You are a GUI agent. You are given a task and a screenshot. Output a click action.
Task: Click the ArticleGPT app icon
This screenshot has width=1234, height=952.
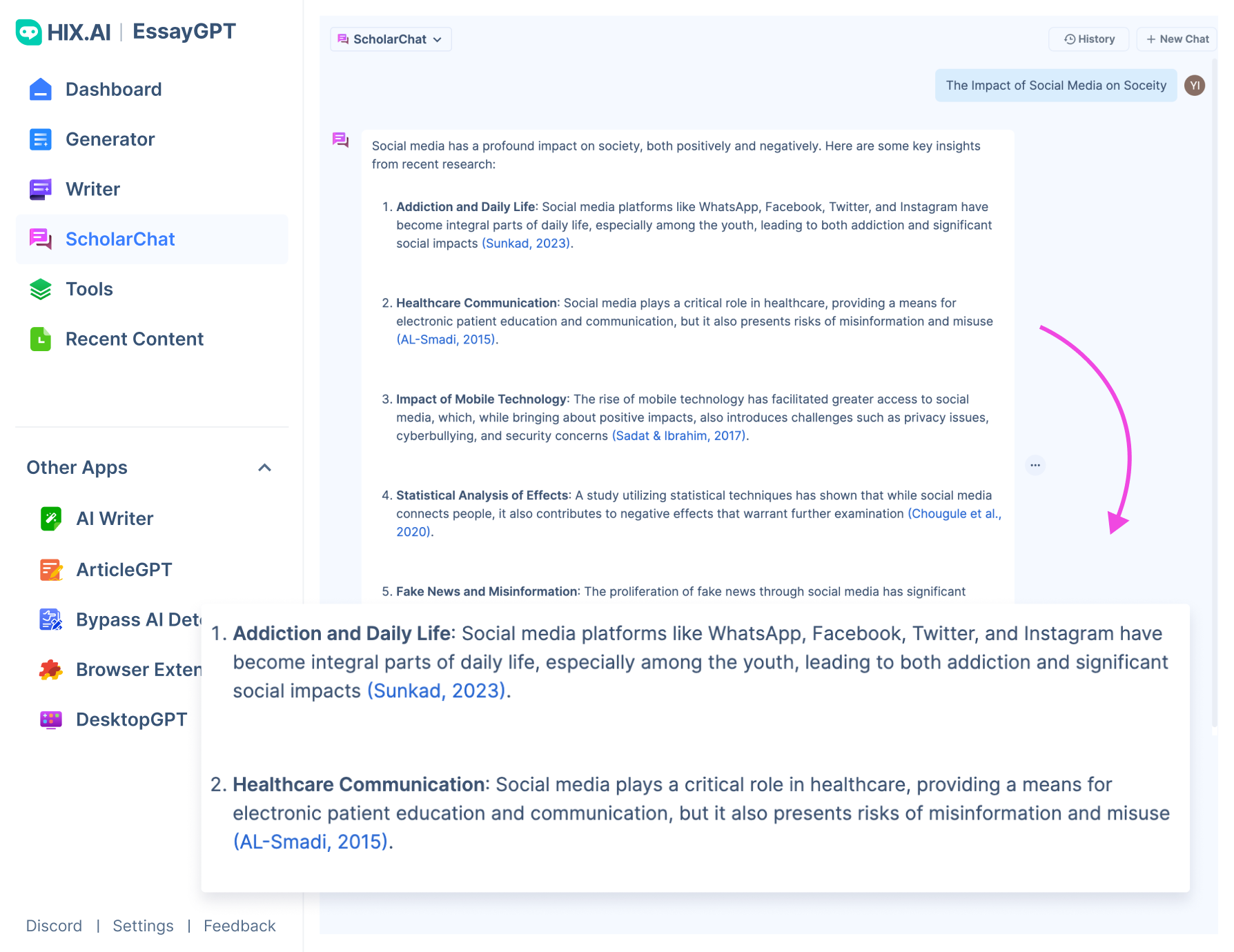(x=51, y=570)
